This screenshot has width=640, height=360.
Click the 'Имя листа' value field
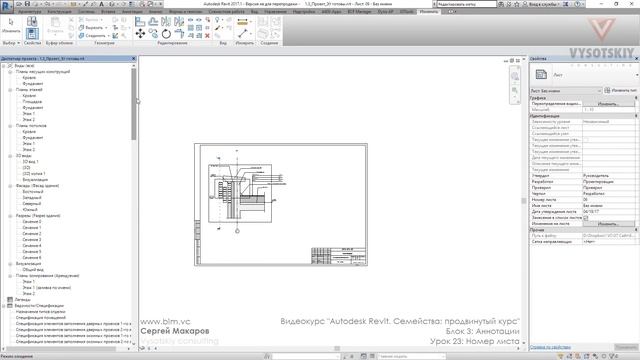[609, 206]
